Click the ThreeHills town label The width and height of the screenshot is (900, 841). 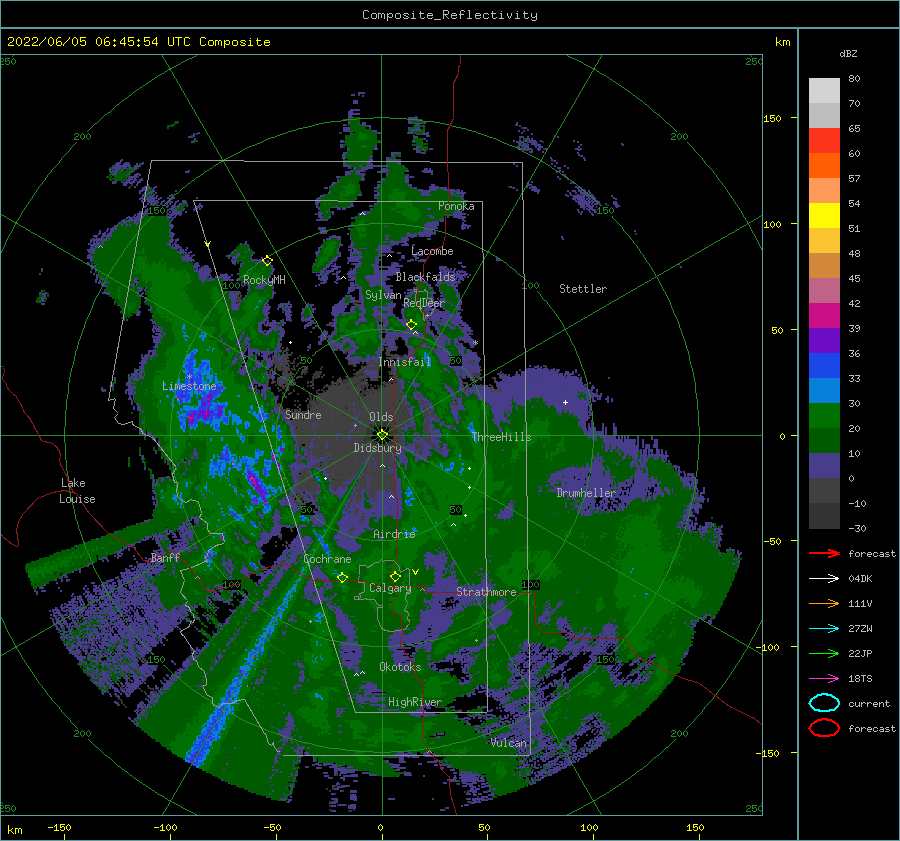click(x=501, y=437)
